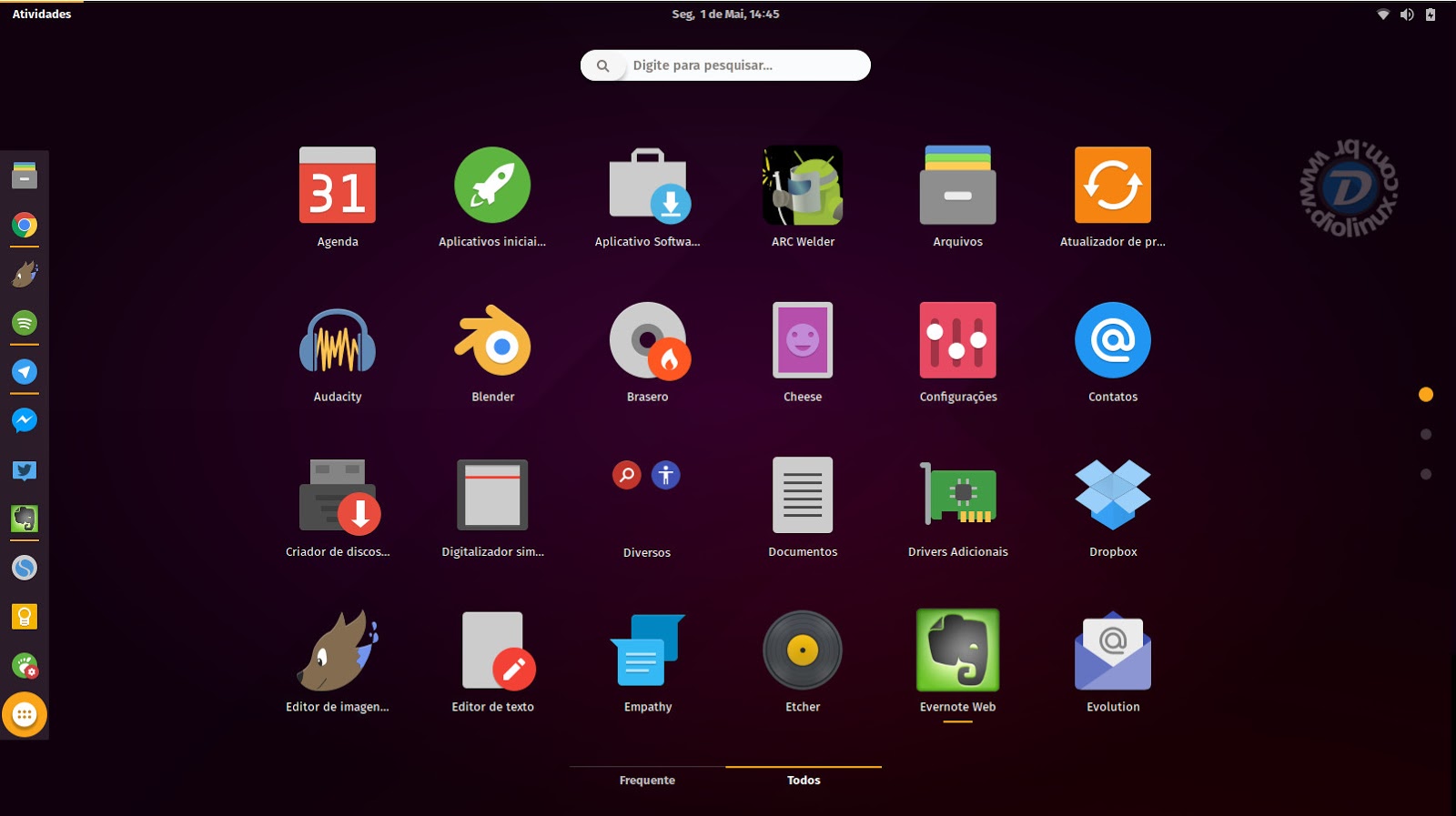Select first page indicator dot
The height and width of the screenshot is (816, 1456).
1426,395
